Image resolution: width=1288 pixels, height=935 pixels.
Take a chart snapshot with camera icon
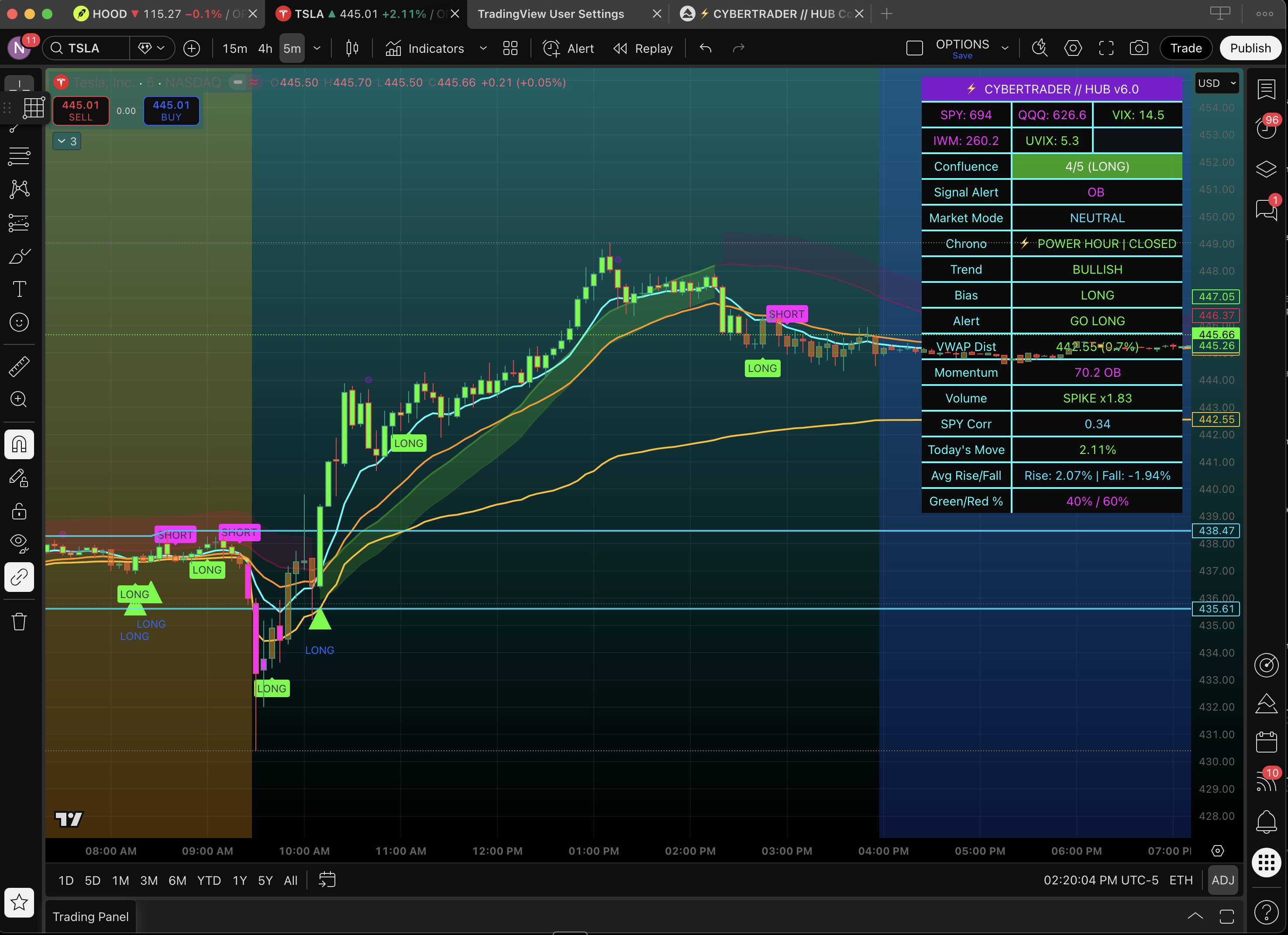coord(1139,48)
